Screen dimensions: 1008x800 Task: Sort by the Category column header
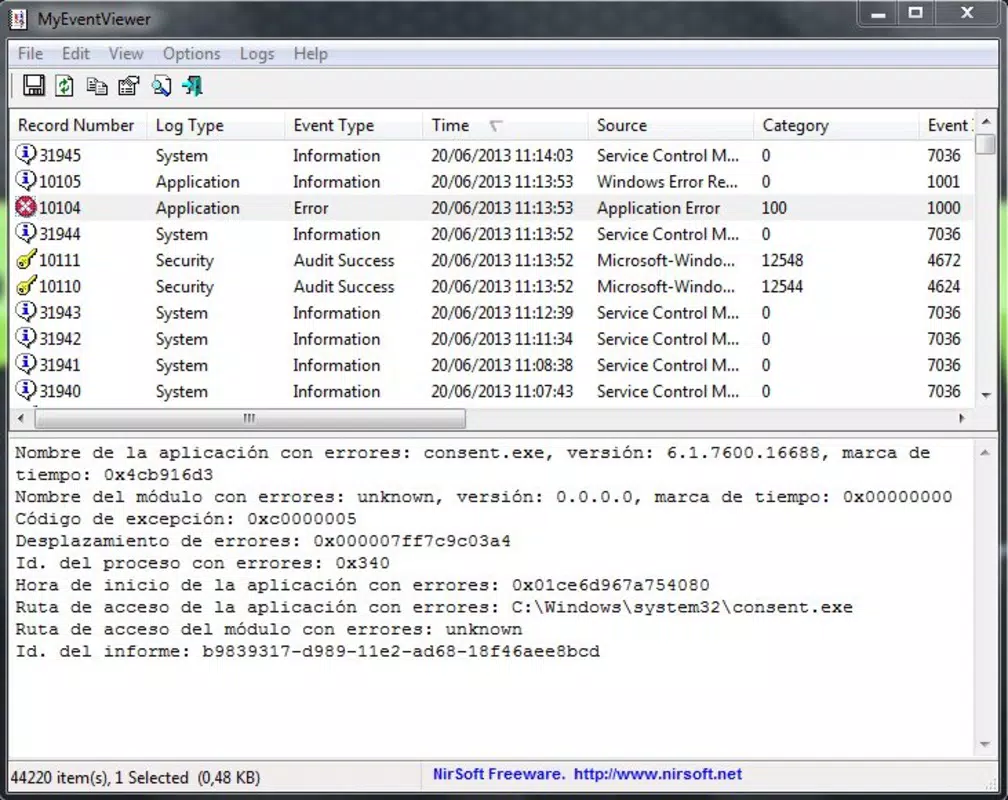pos(836,125)
